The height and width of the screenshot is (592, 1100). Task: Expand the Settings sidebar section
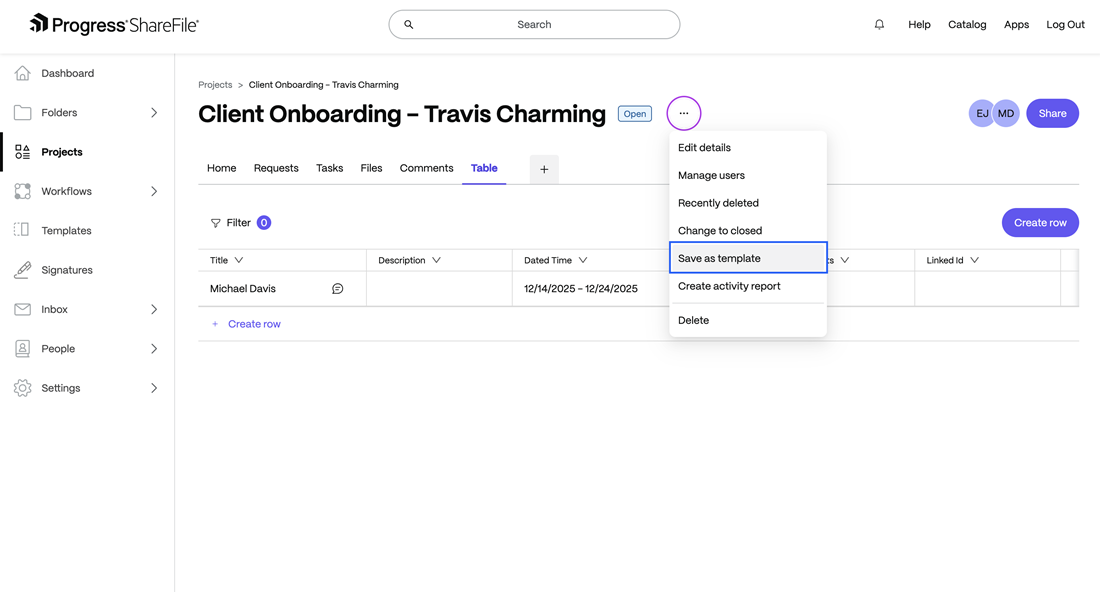click(x=154, y=388)
